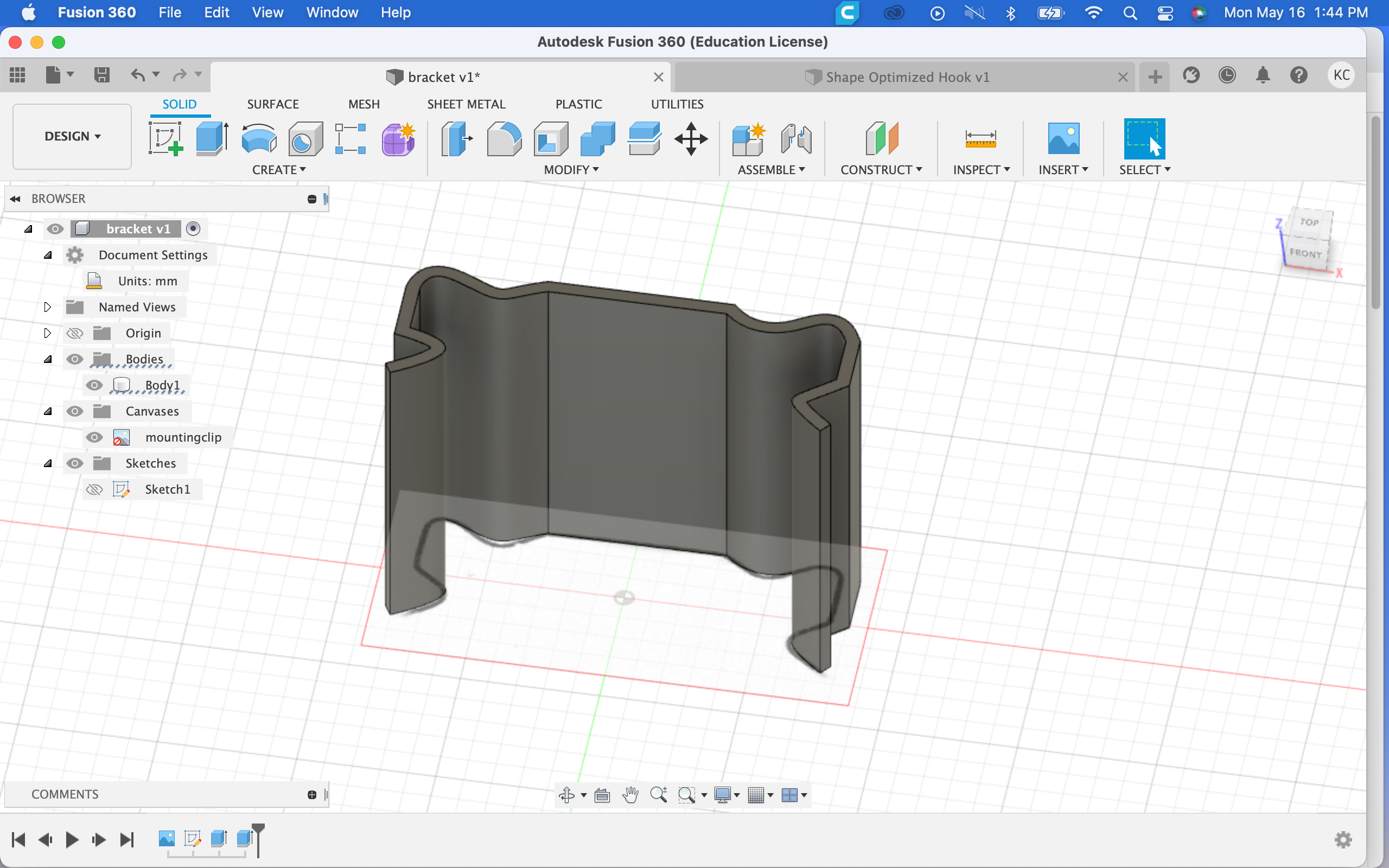Choose the Press Pull tool
1389x868 pixels.
click(x=456, y=138)
